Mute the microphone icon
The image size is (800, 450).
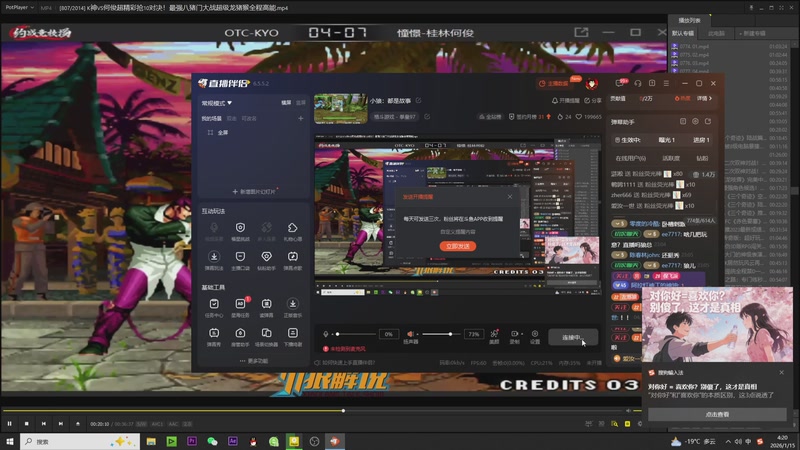pyautogui.click(x=326, y=334)
